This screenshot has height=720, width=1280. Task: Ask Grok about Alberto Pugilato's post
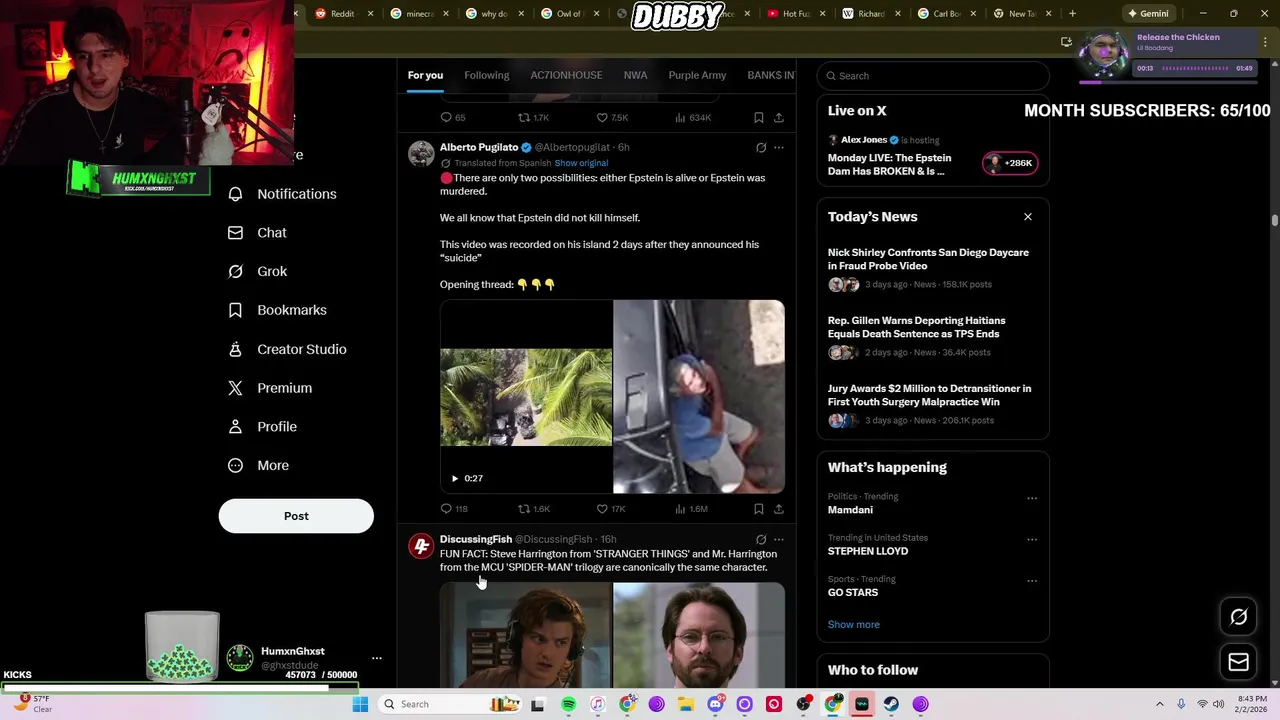(761, 148)
